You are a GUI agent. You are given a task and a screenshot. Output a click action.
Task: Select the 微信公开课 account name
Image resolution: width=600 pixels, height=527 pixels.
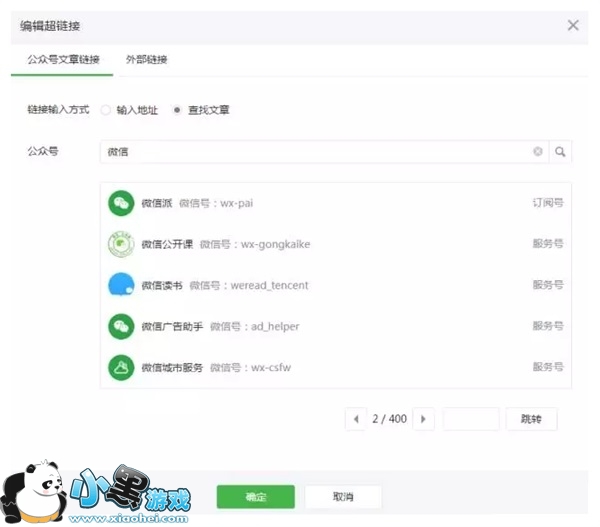167,244
